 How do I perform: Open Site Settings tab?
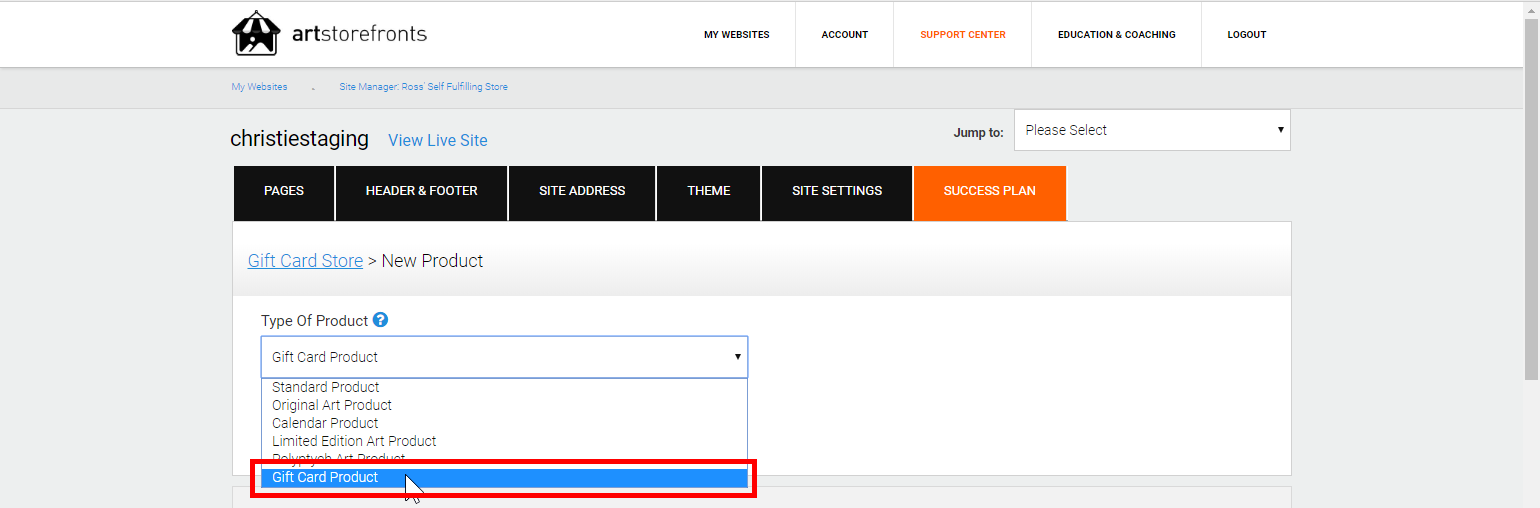(837, 191)
